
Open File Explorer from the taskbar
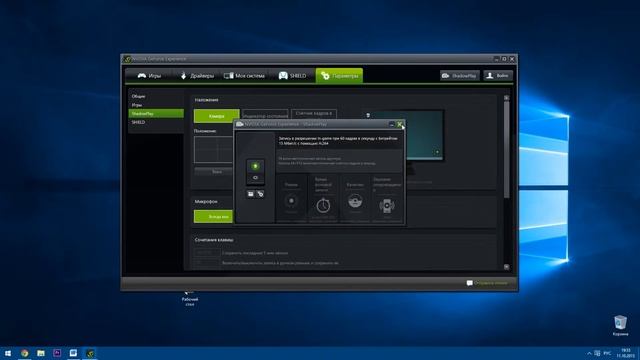pos(41,353)
